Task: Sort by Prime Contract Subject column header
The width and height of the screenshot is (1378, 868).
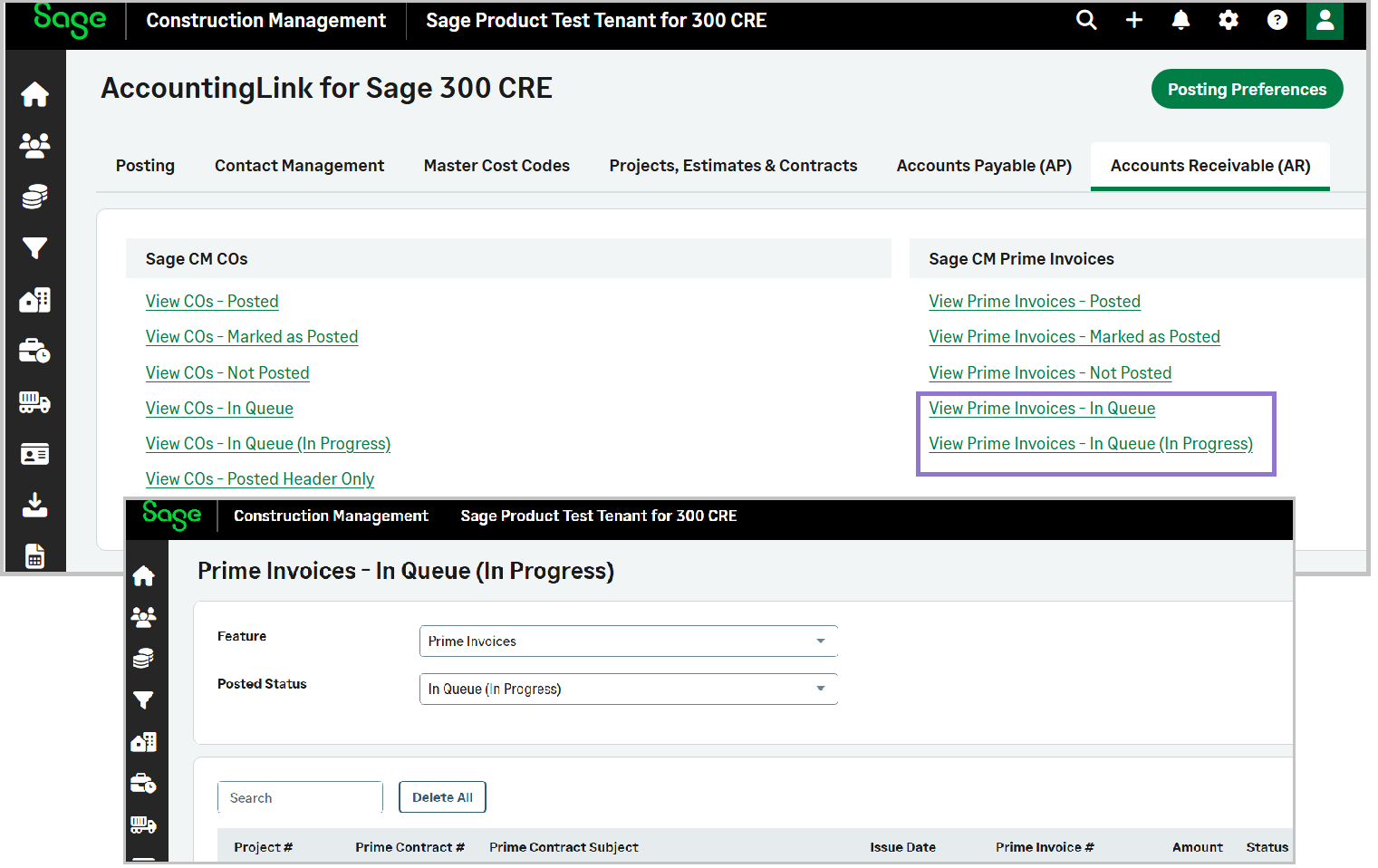Action: 564,848
